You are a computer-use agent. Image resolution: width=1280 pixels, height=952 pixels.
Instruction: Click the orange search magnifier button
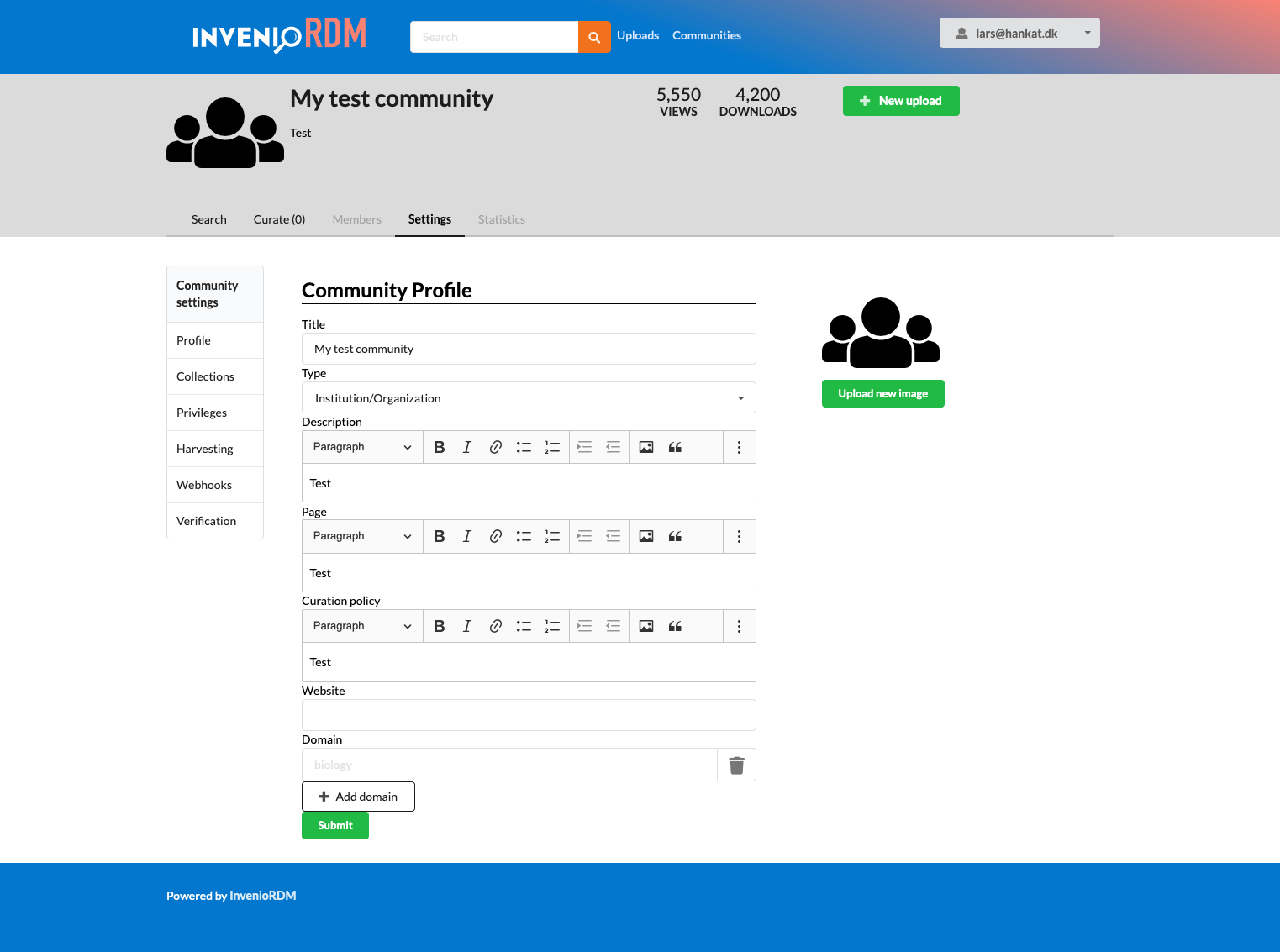(594, 37)
